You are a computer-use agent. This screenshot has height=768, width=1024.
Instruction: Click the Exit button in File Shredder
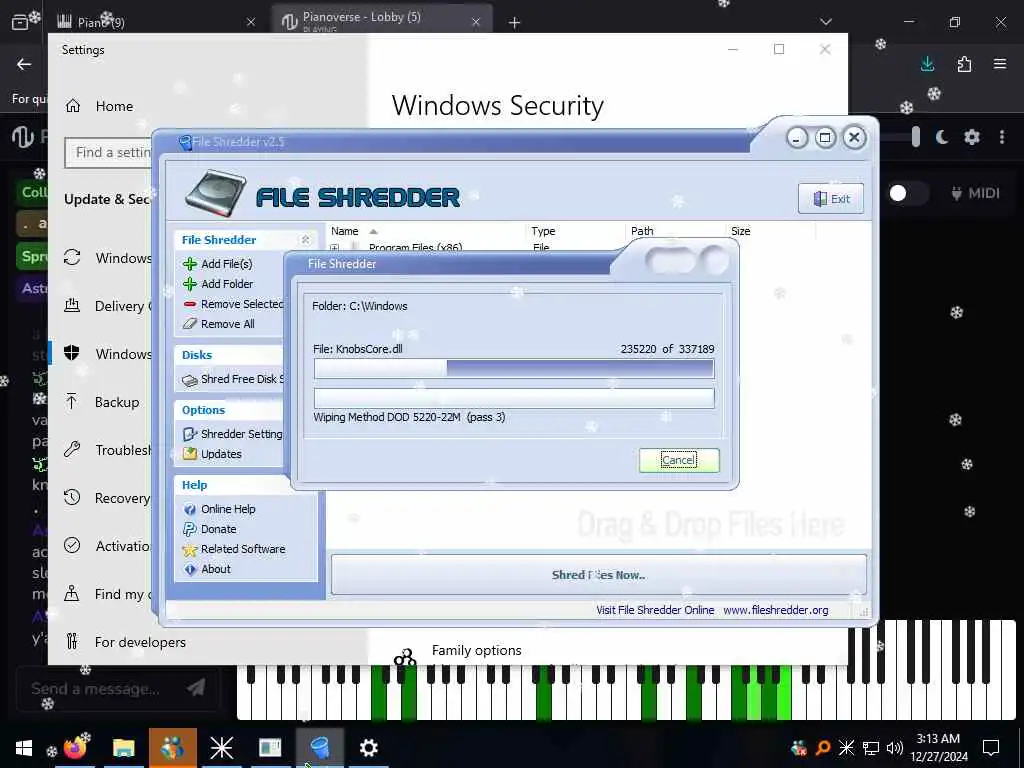(831, 199)
